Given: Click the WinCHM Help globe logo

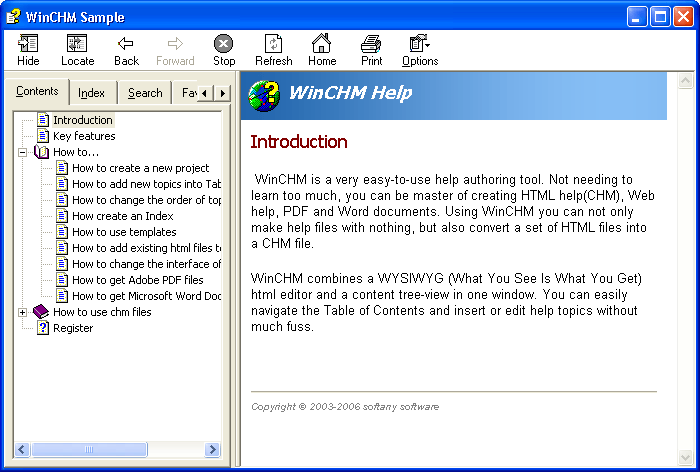Looking at the screenshot, I should (x=264, y=96).
